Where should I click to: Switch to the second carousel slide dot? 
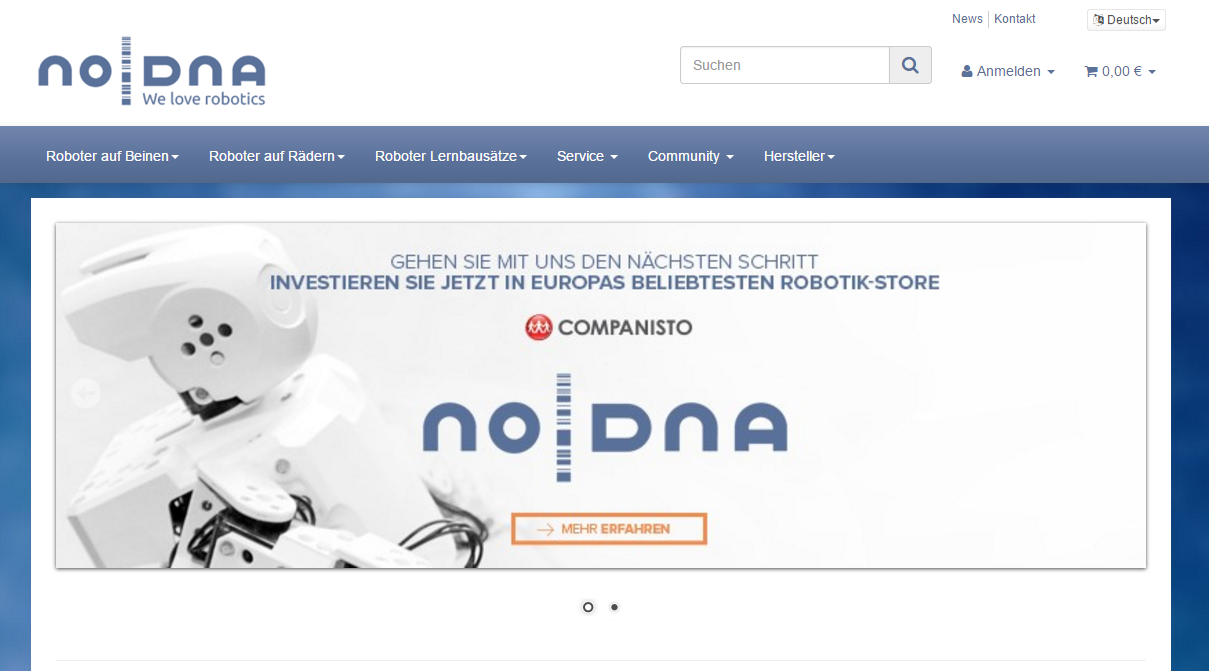point(614,607)
